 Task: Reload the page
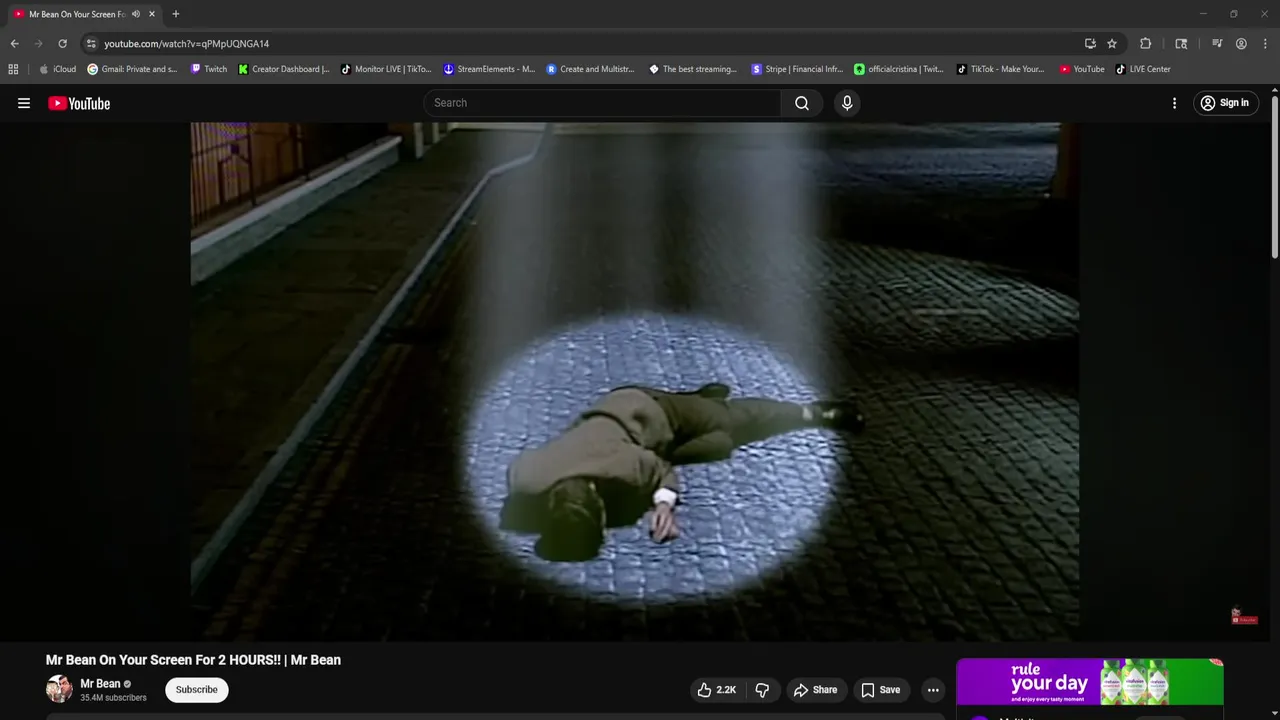62,44
